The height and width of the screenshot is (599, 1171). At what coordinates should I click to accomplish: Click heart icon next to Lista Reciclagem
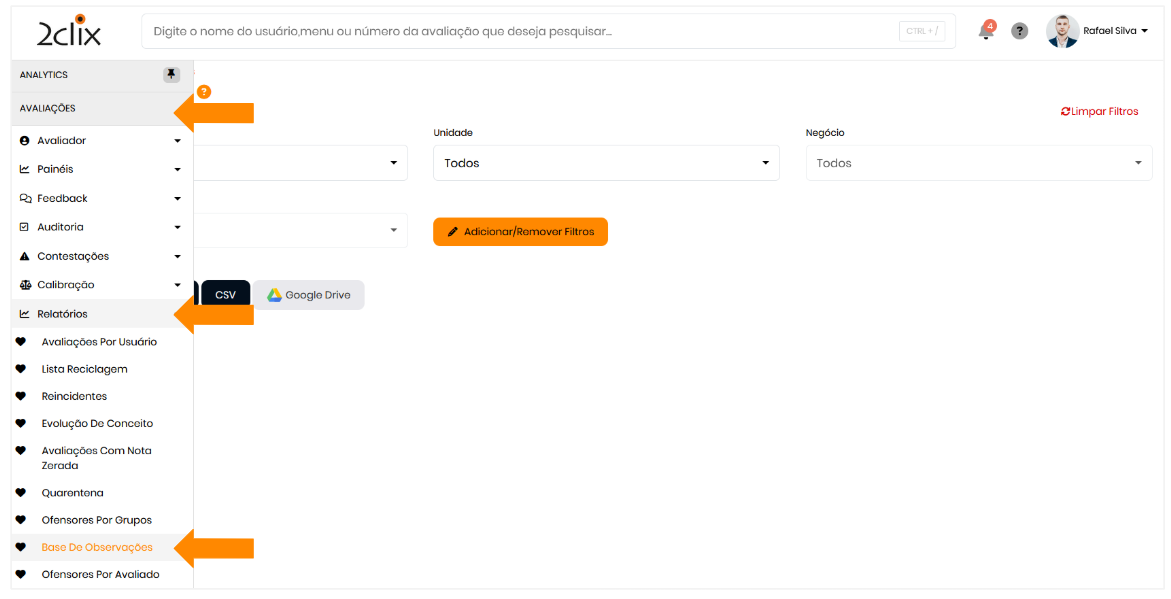coord(21,369)
